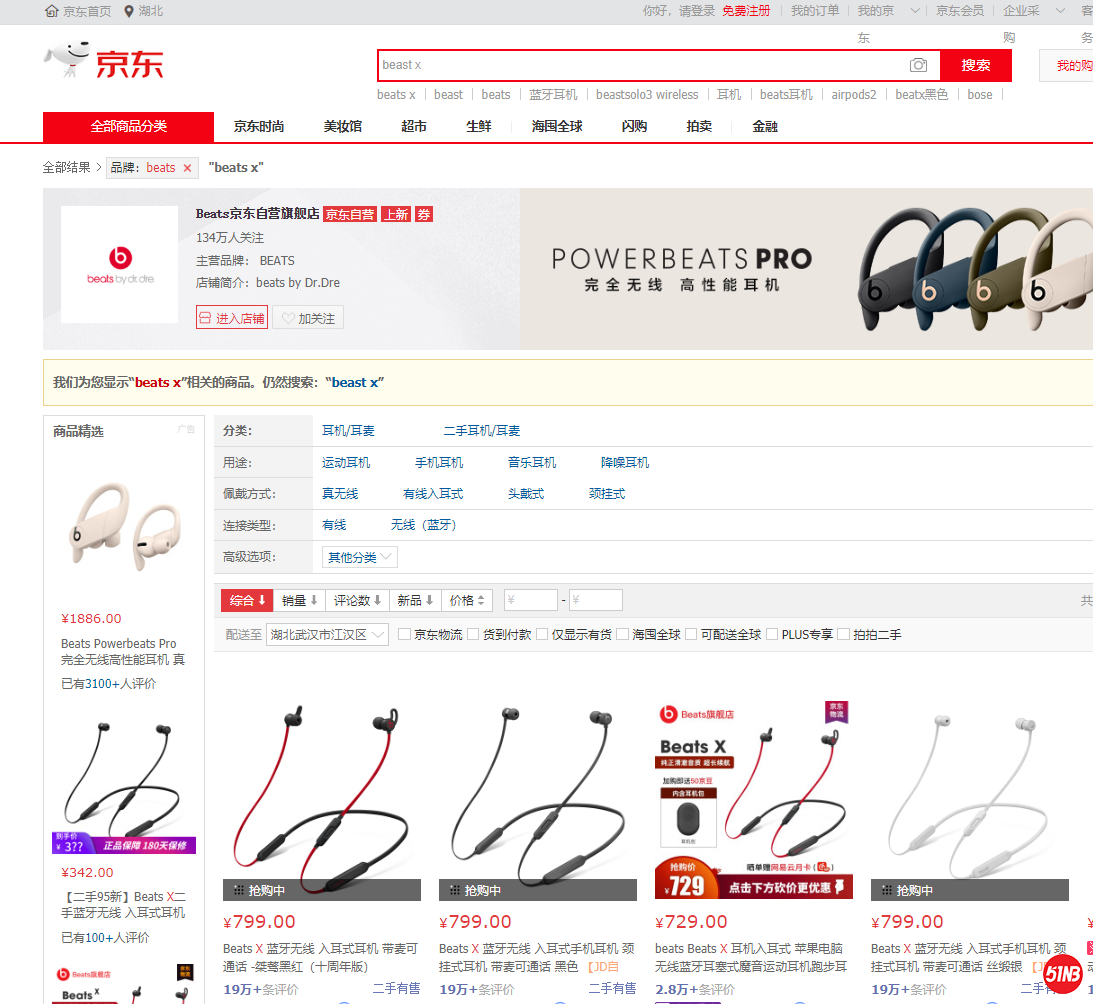Open the Powerbeats Pro banner image
Image resolution: width=1093 pixels, height=1004 pixels.
(807, 268)
